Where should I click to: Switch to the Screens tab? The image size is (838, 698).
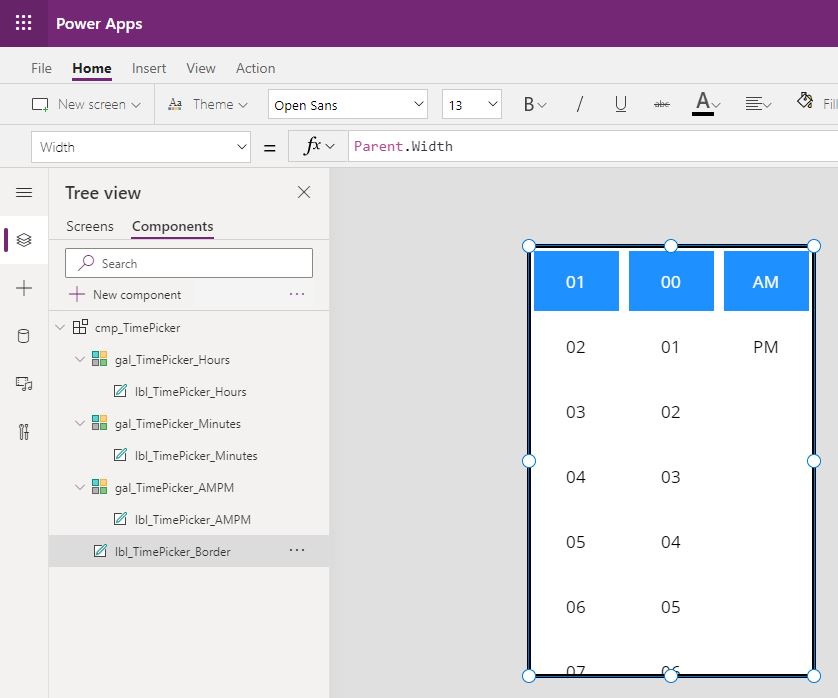click(x=90, y=226)
